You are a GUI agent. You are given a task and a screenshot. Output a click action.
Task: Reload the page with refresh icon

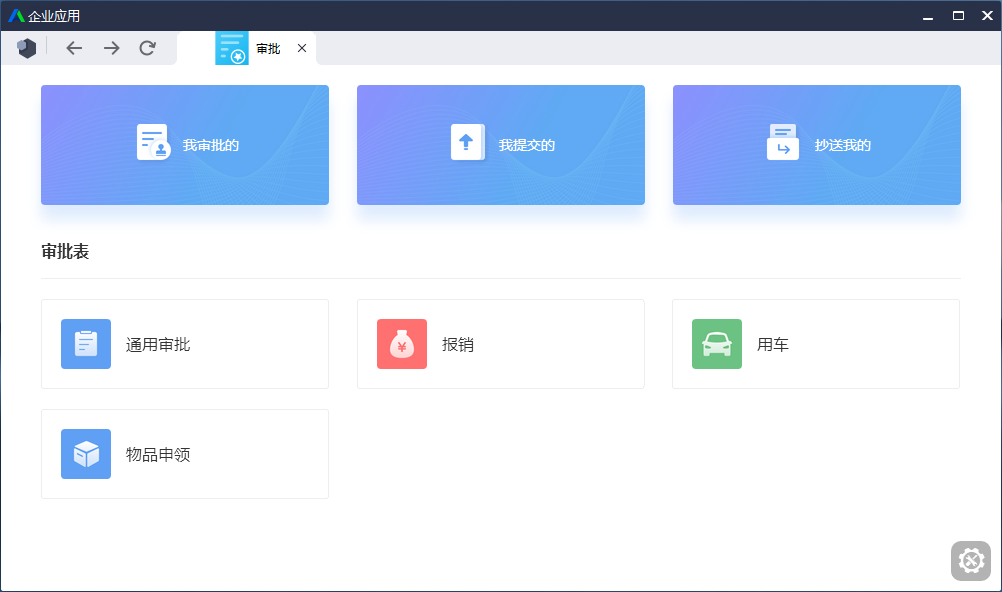click(148, 48)
